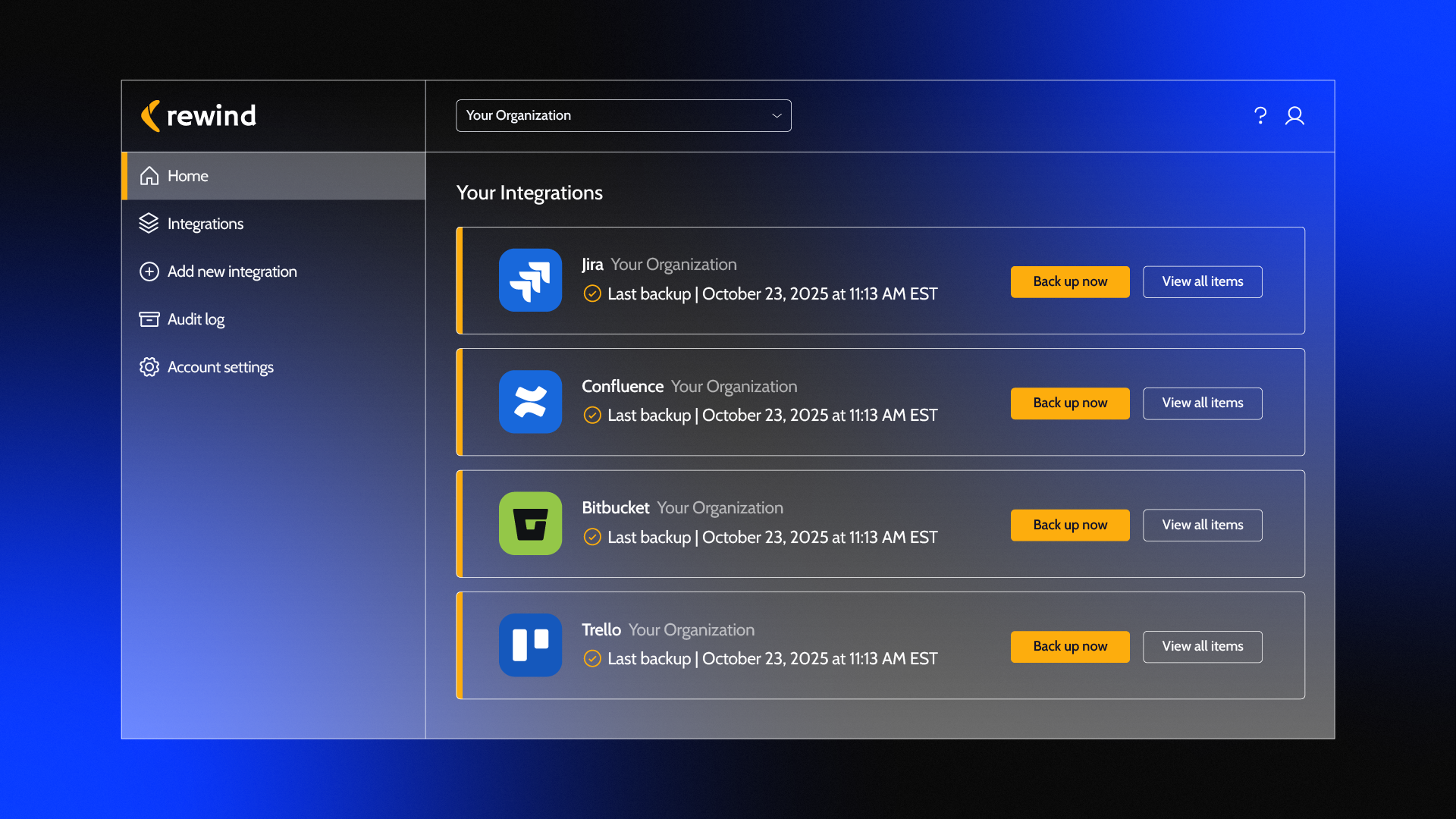The width and height of the screenshot is (1456, 819).
Task: View all items for Trello
Action: point(1202,647)
